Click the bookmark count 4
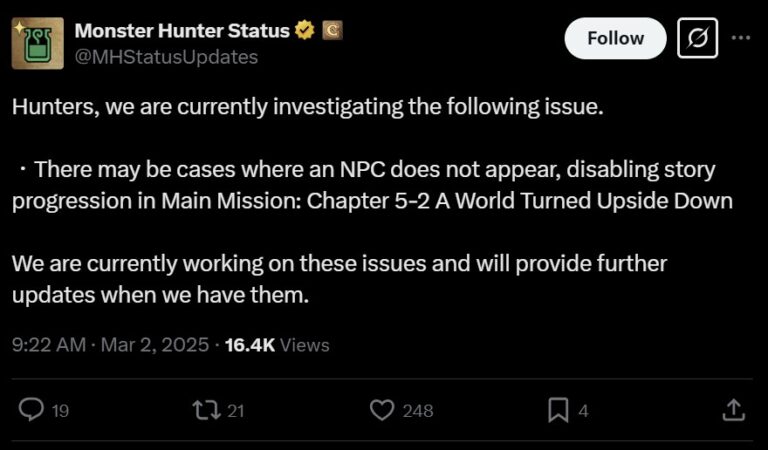The width and height of the screenshot is (768, 450). (x=583, y=410)
